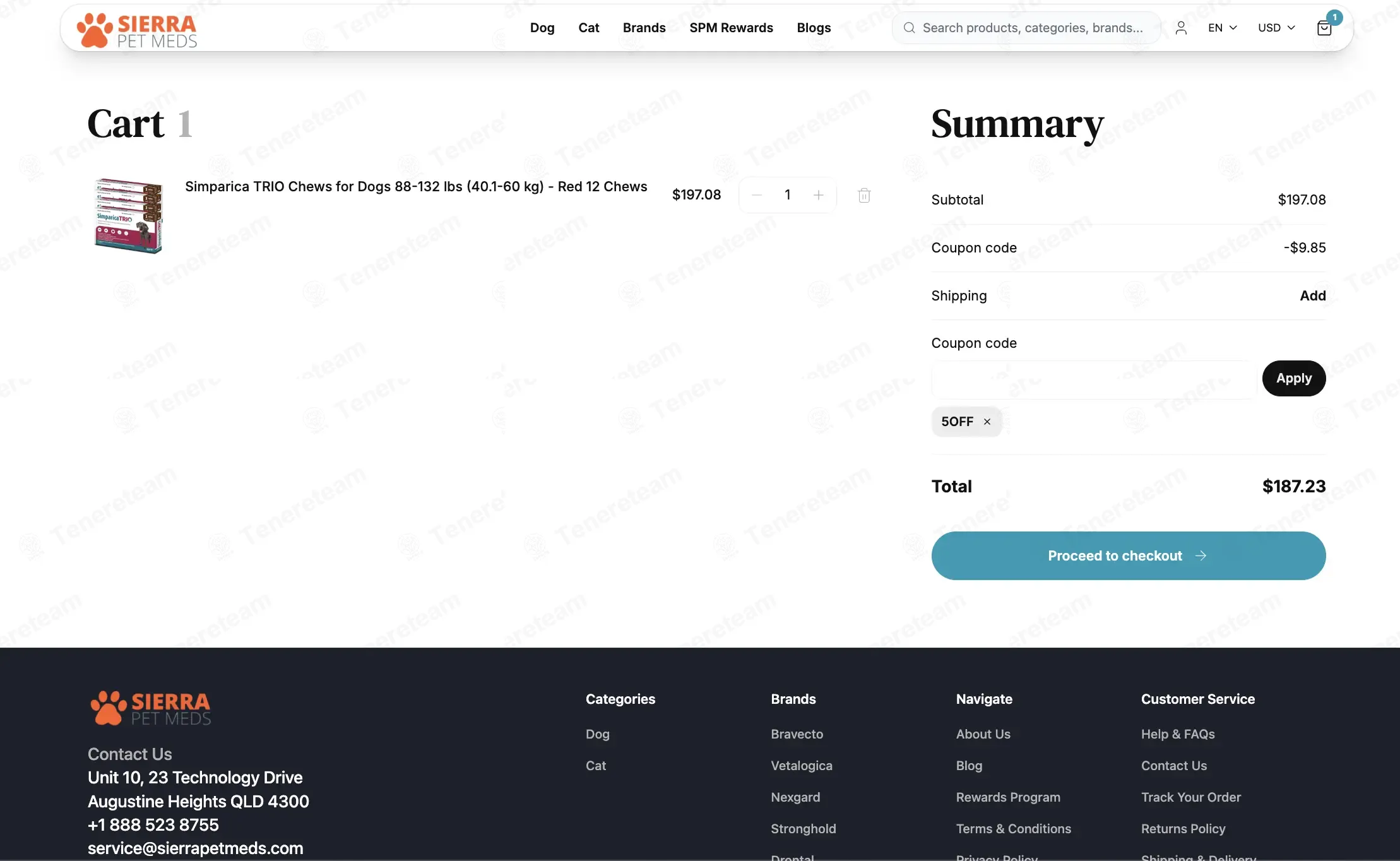The height and width of the screenshot is (861, 1400).
Task: Open footer Dog category link
Action: [598, 734]
